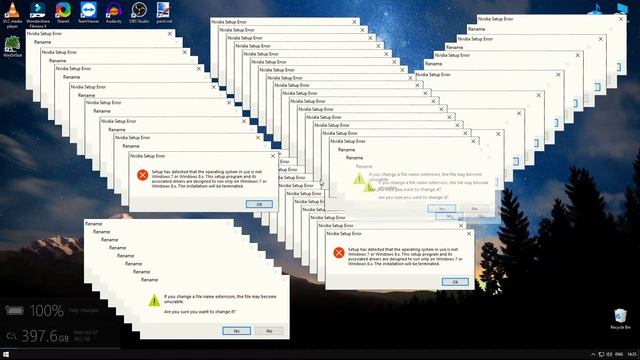Select the Recycle Bin desktop icon

(620, 319)
